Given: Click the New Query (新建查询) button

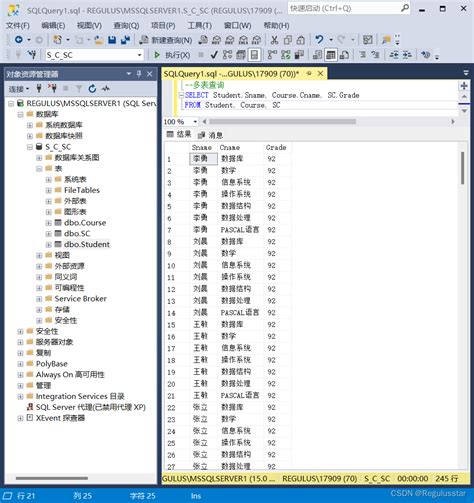Looking at the screenshot, I should pyautogui.click(x=166, y=40).
